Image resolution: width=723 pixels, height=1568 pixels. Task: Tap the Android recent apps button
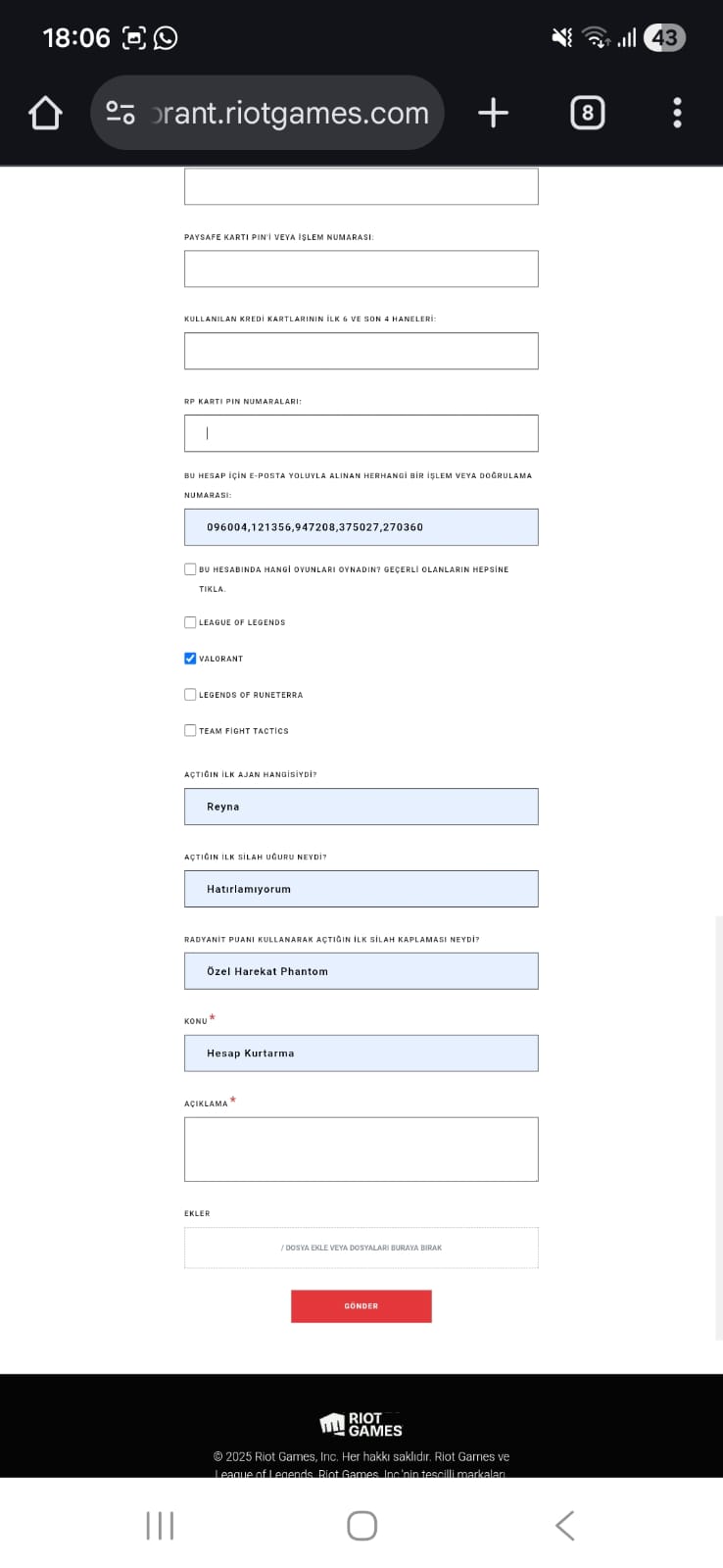click(x=160, y=1526)
